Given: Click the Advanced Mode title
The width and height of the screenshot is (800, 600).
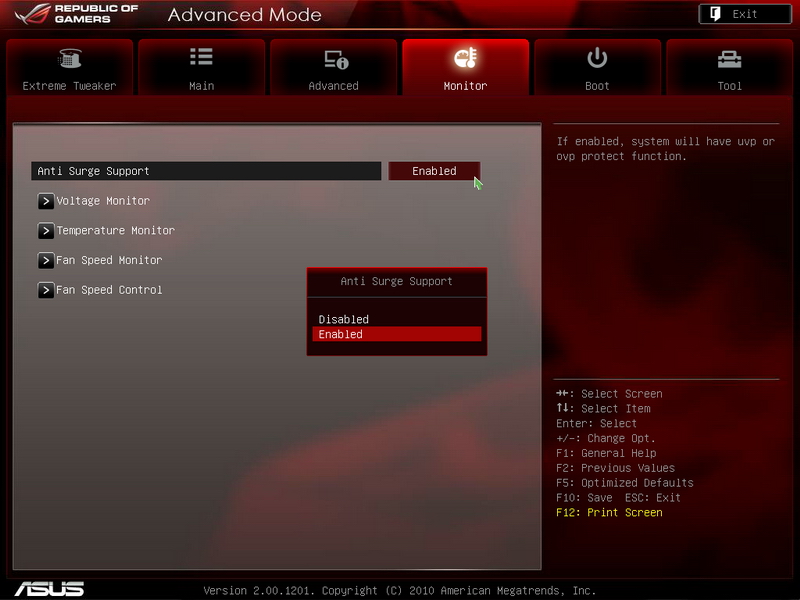Looking at the screenshot, I should pos(244,15).
